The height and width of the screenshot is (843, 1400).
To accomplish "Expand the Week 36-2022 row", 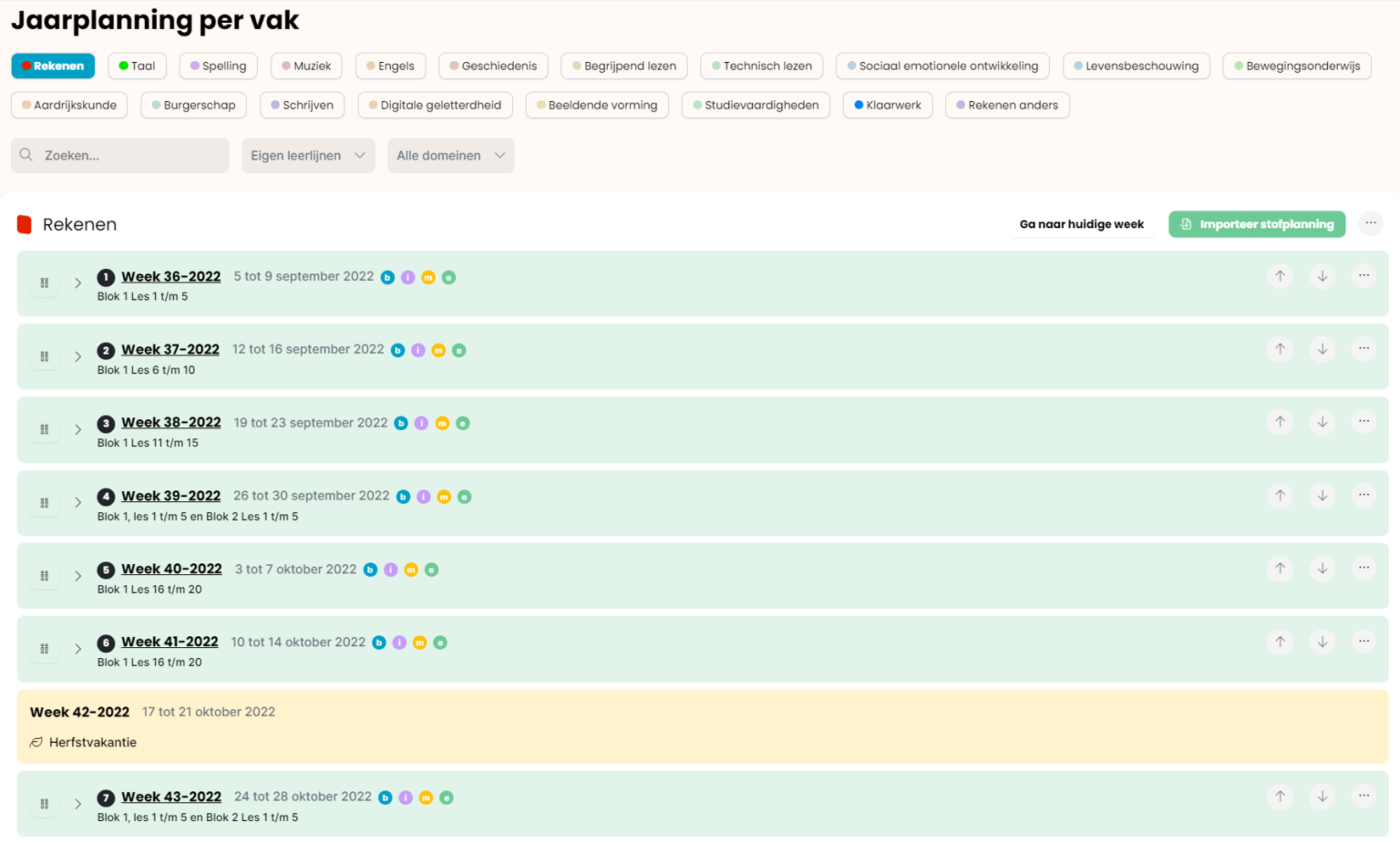I will pyautogui.click(x=78, y=283).
